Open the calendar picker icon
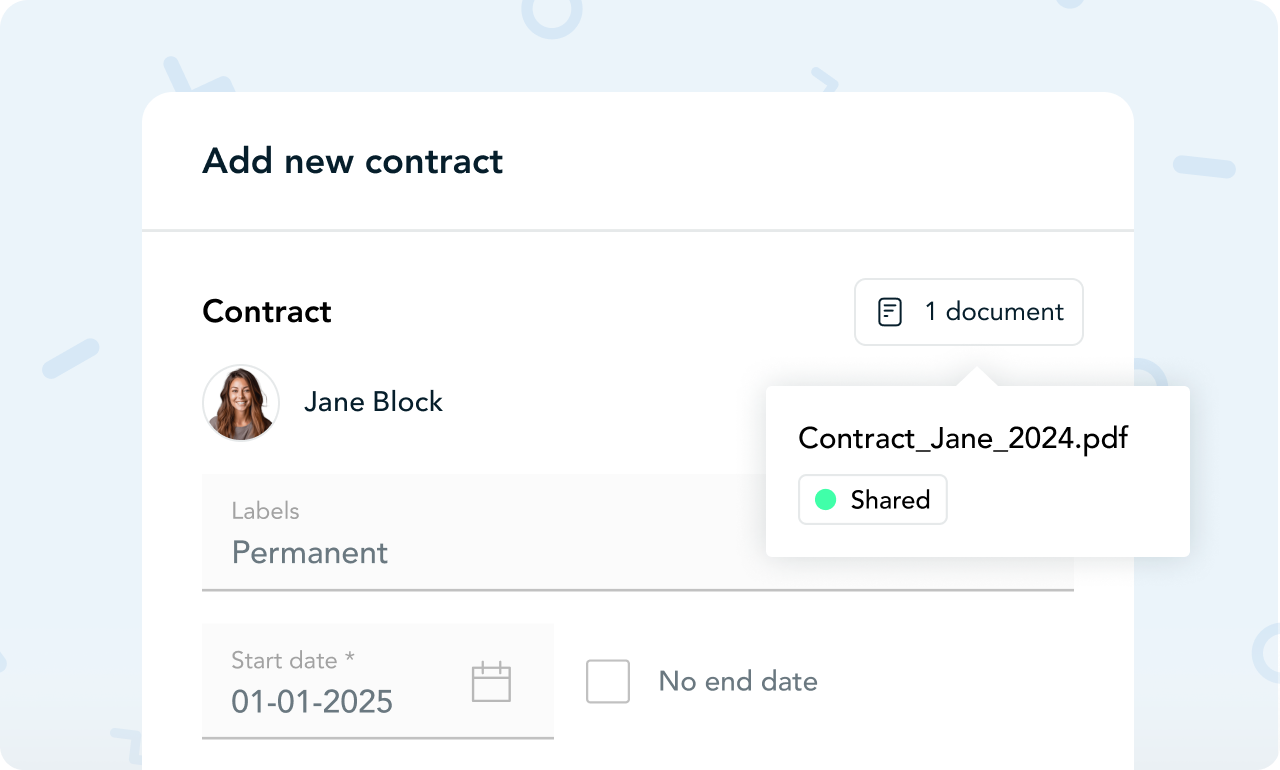Viewport: 1280px width, 770px height. point(491,682)
